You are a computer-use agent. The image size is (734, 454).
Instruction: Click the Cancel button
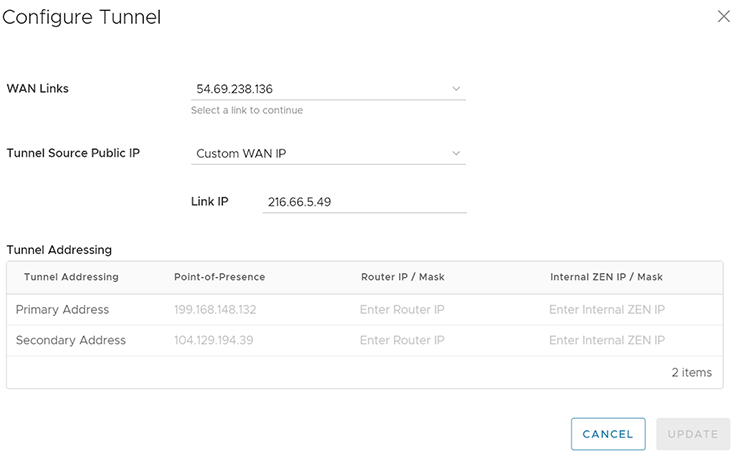point(608,434)
